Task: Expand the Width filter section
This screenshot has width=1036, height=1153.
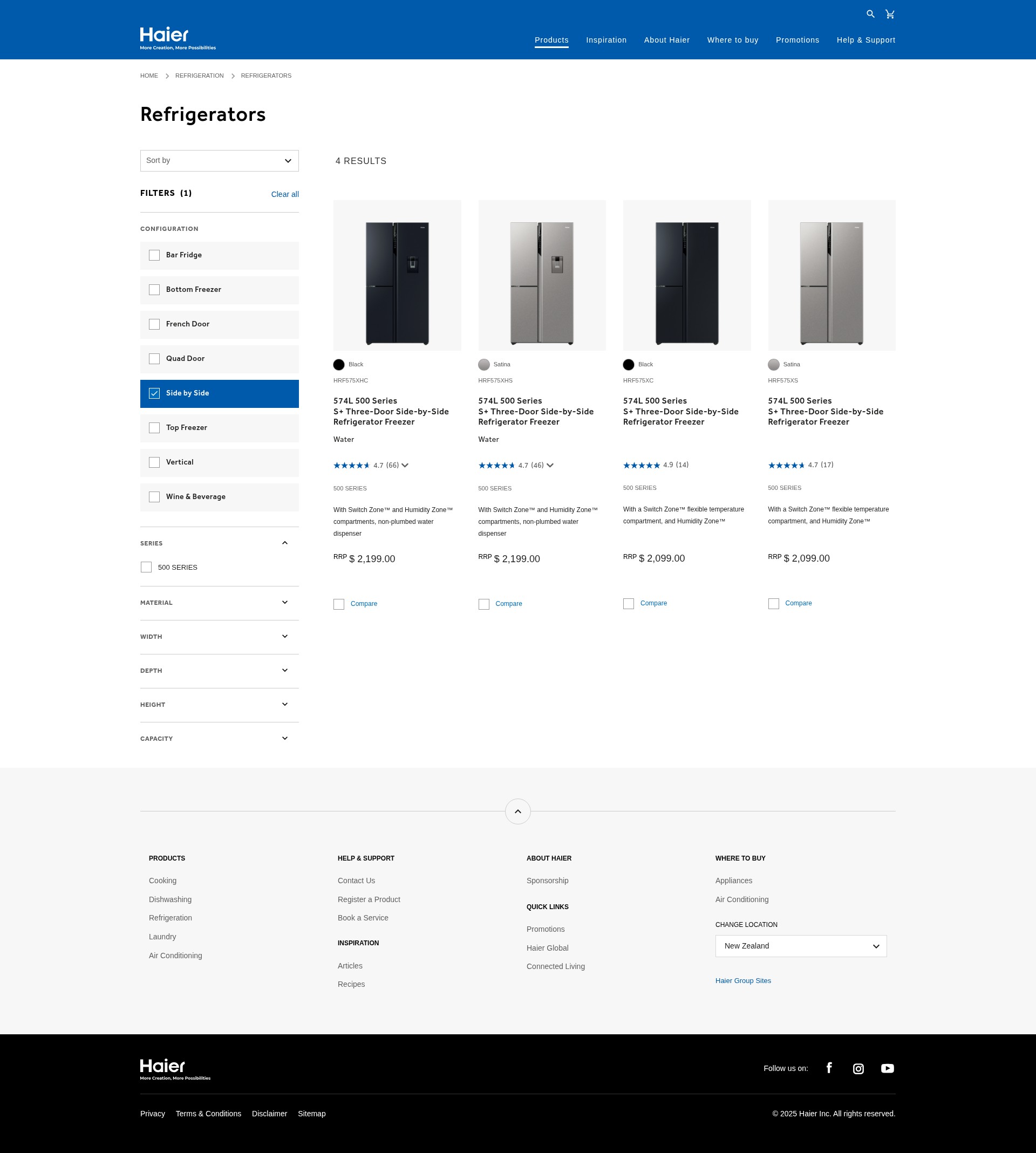Action: [x=284, y=636]
